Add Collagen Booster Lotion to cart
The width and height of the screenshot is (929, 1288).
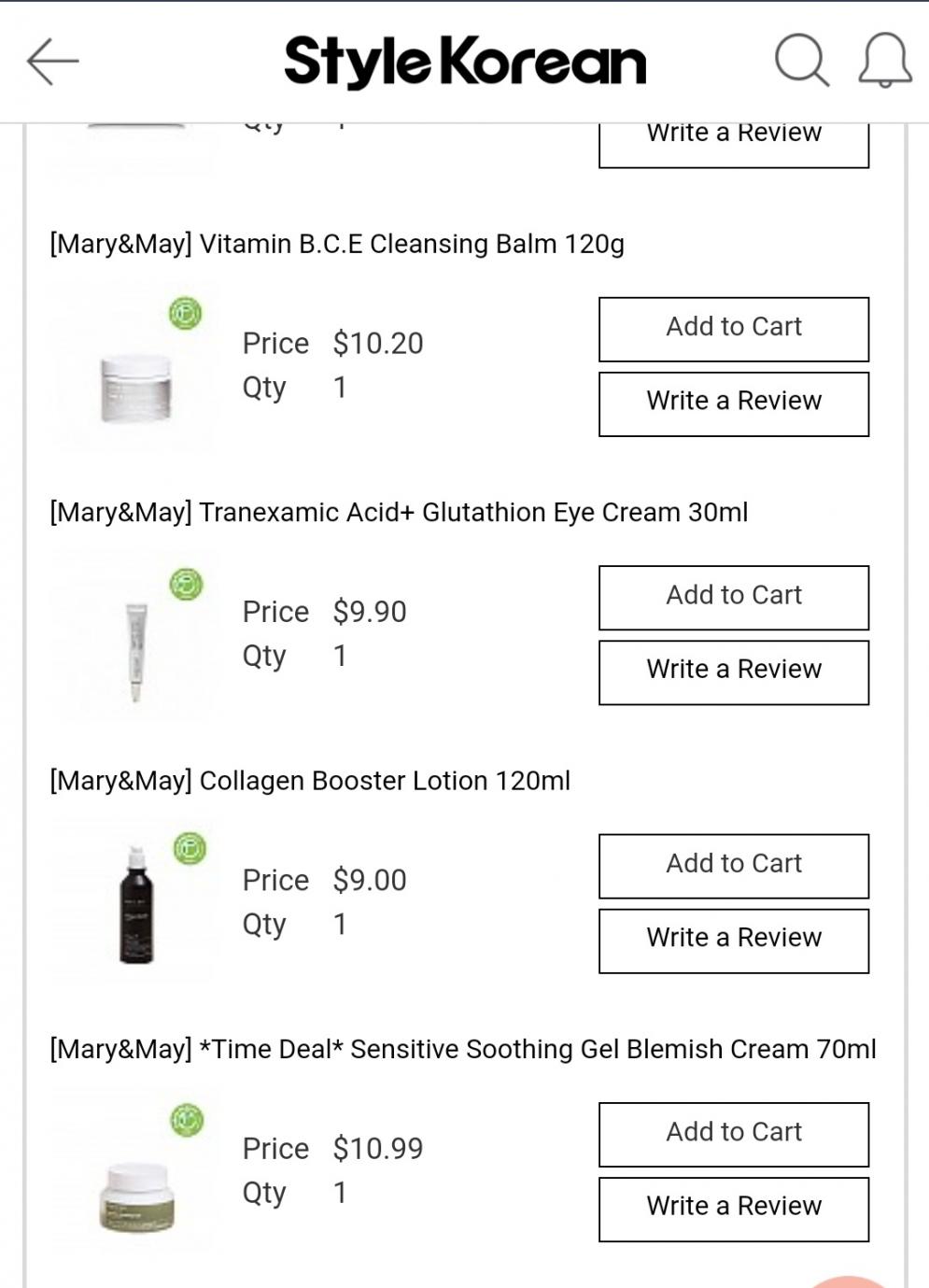point(734,866)
